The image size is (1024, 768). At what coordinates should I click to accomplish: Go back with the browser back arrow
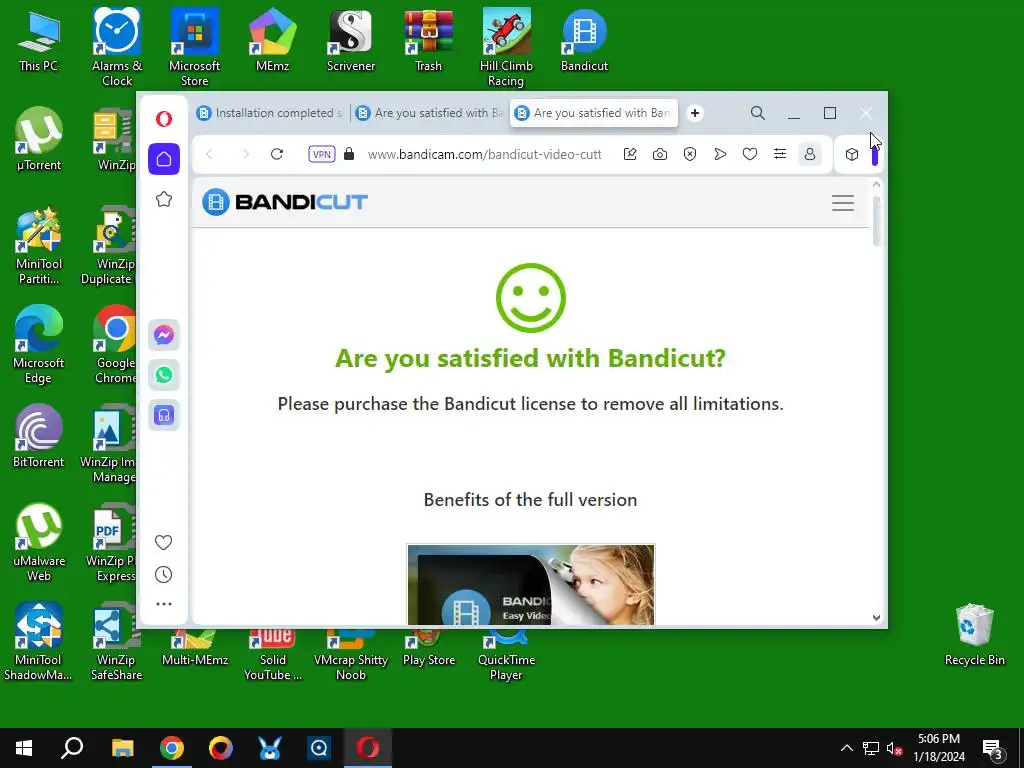click(210, 154)
